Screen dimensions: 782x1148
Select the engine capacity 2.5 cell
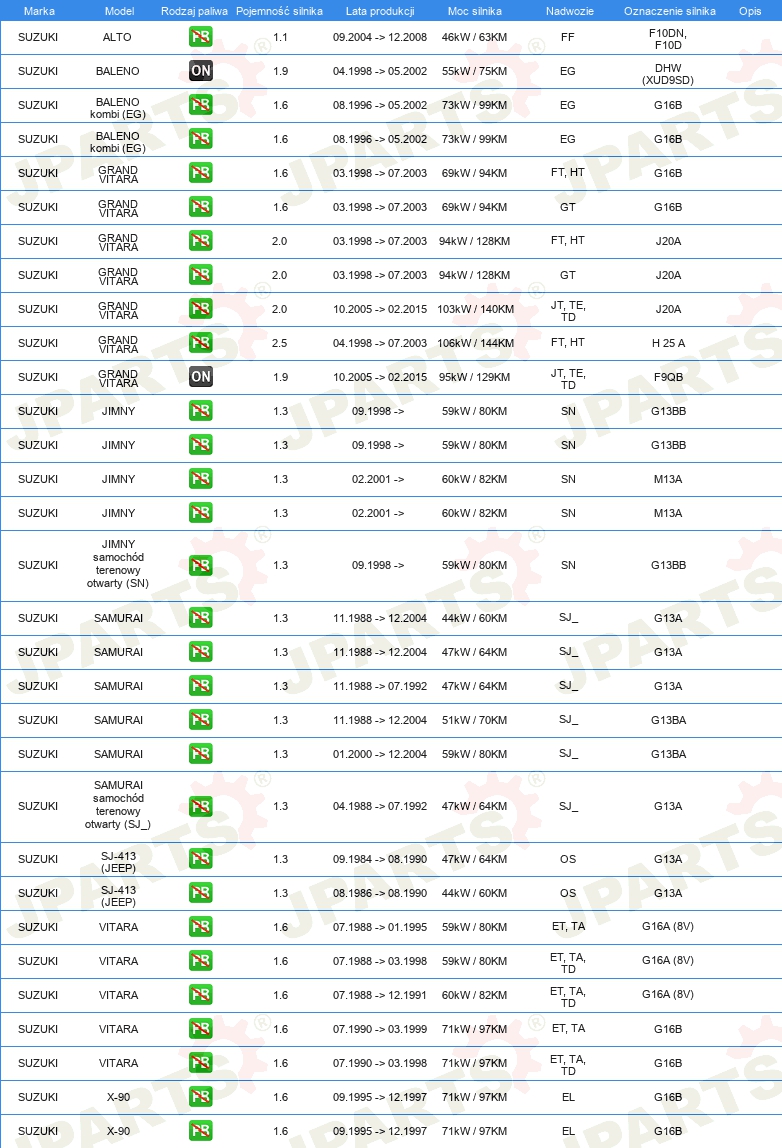click(x=280, y=343)
